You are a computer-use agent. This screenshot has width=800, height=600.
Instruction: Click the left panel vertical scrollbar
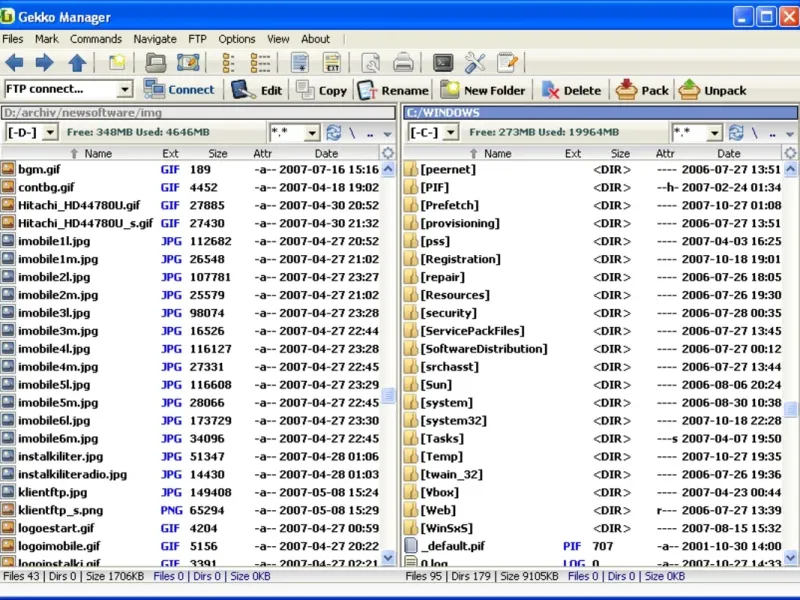point(388,397)
